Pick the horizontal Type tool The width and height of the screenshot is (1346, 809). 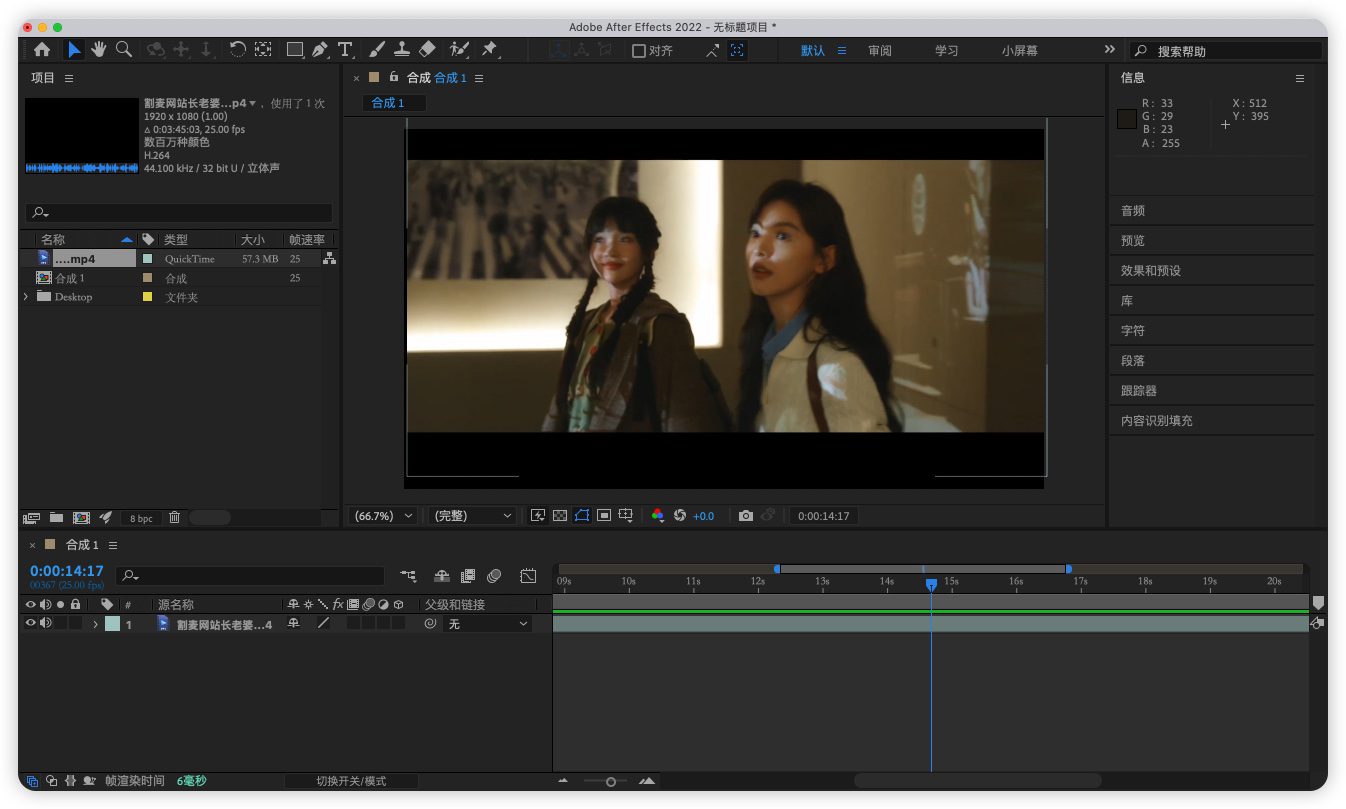pos(345,49)
